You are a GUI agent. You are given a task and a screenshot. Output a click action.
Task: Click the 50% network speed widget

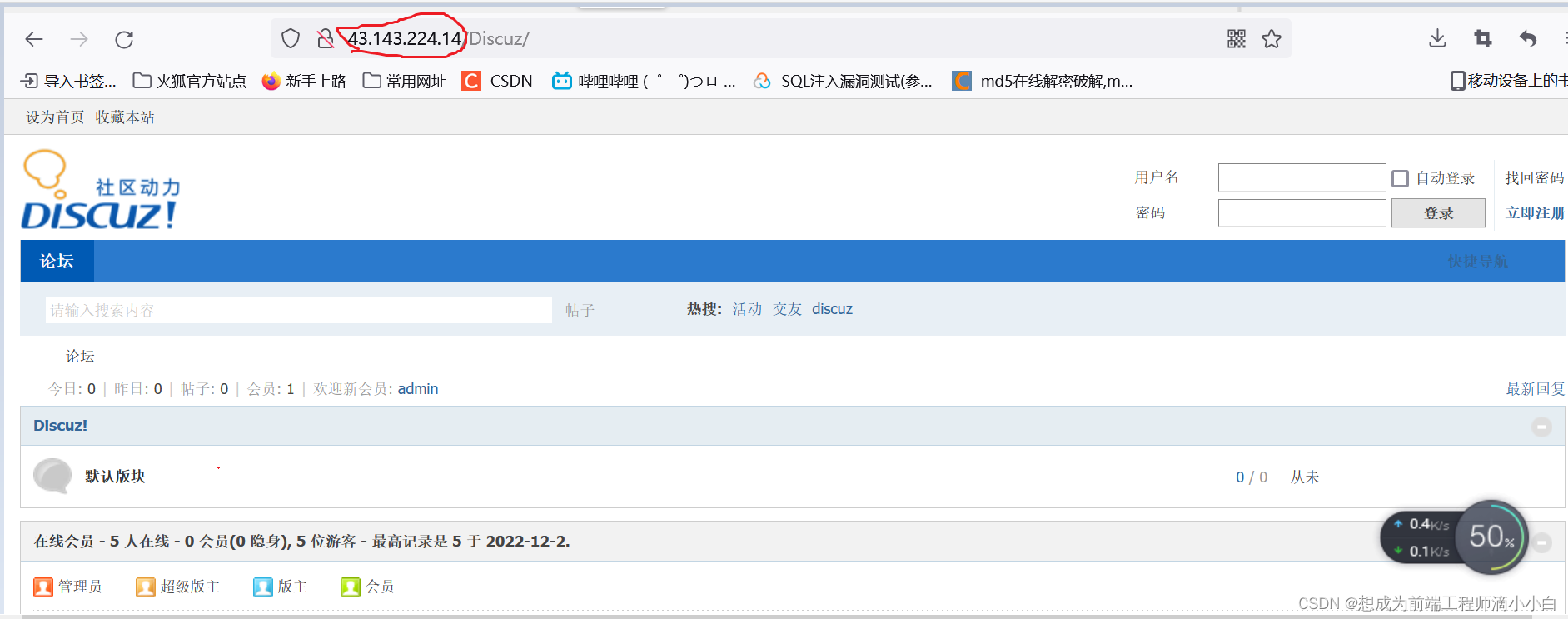[1491, 537]
